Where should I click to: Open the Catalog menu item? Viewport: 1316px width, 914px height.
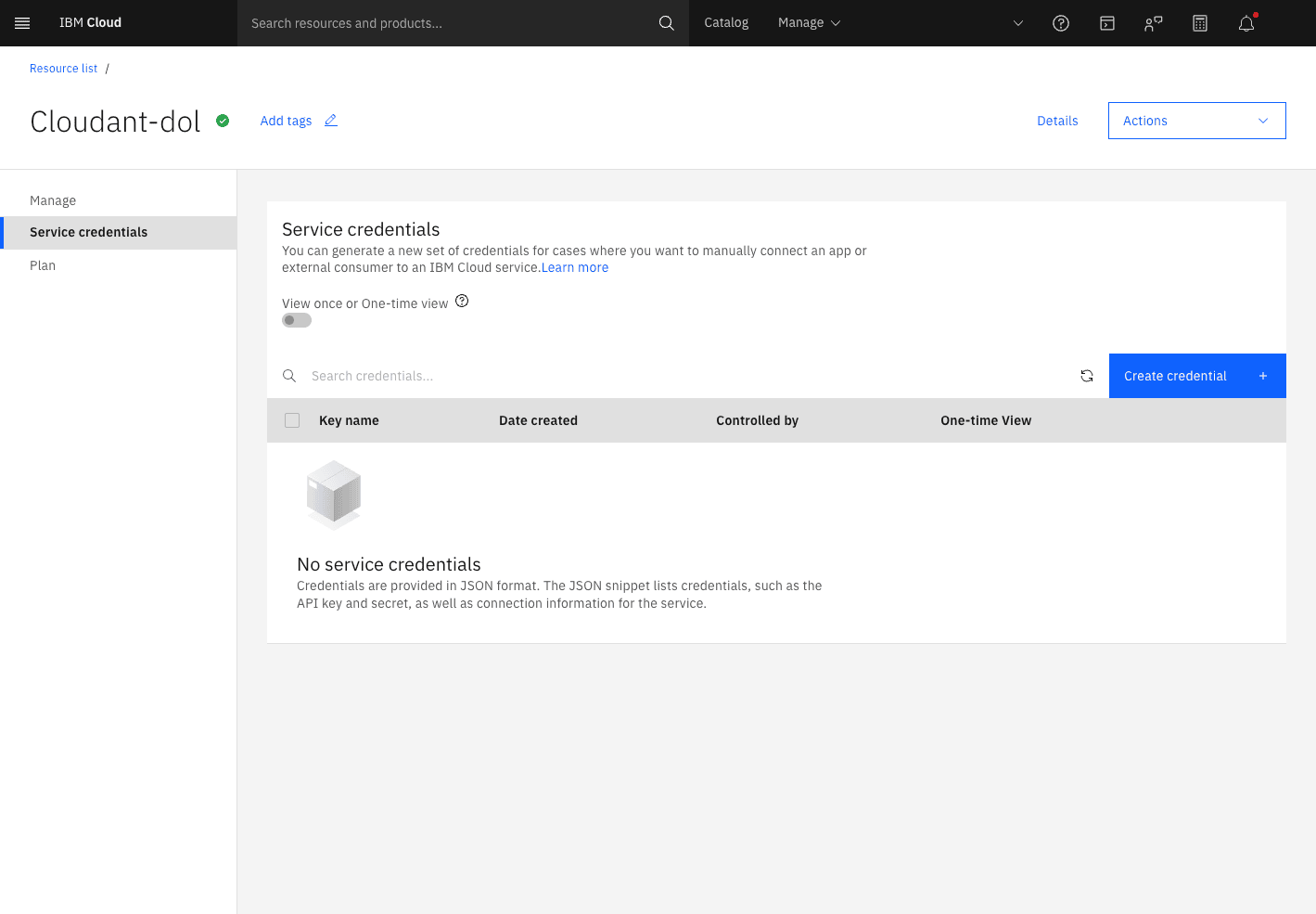(x=726, y=23)
